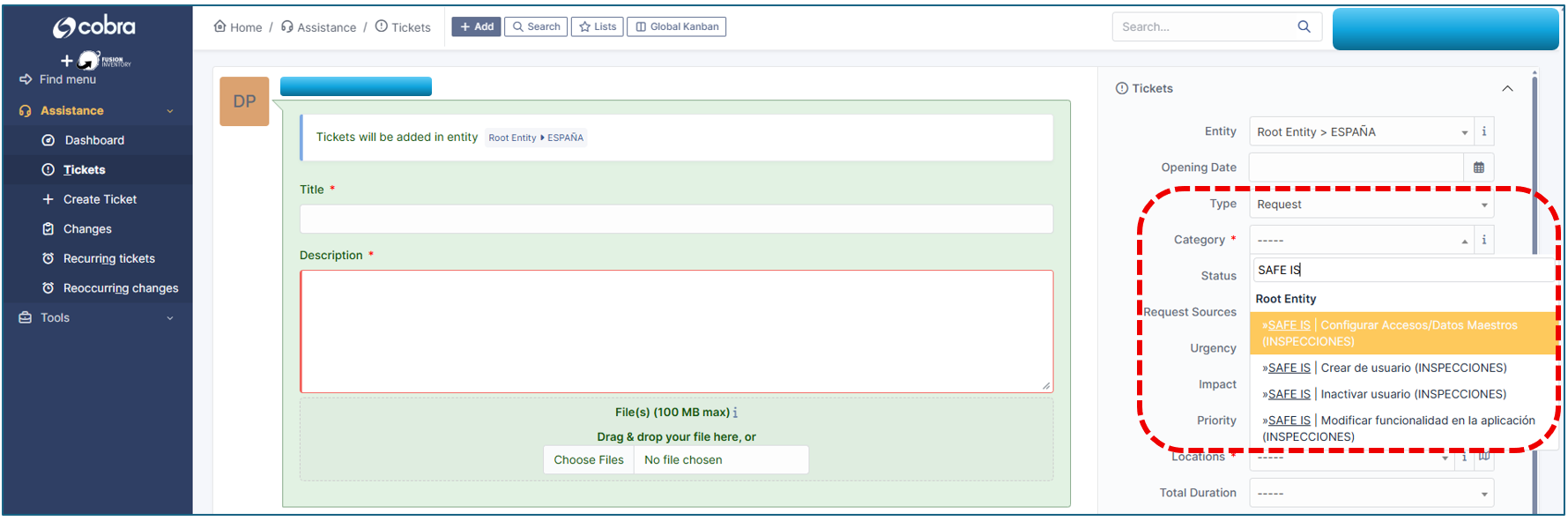Viewport: 1568px width, 521px height.
Task: Open the Total Duration dropdown
Action: point(1371,494)
